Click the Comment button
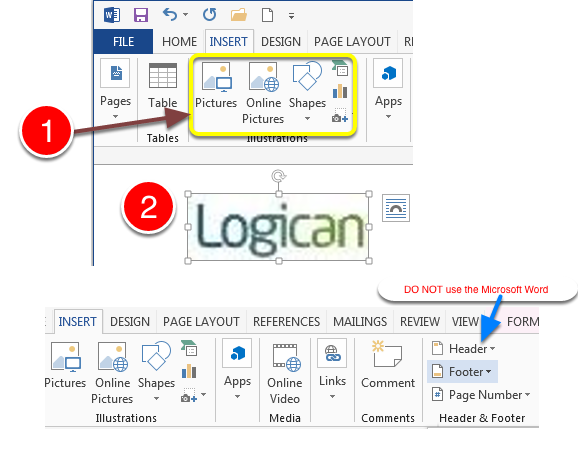 tap(388, 364)
